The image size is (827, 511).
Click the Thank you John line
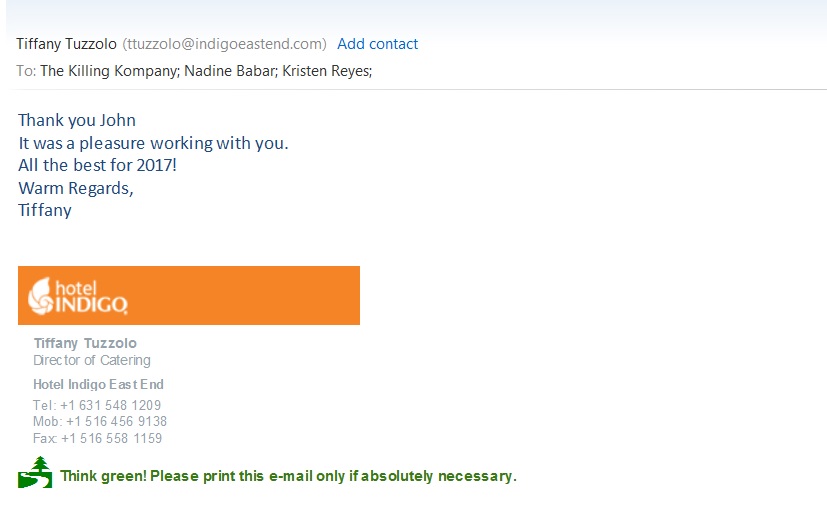(x=77, y=120)
